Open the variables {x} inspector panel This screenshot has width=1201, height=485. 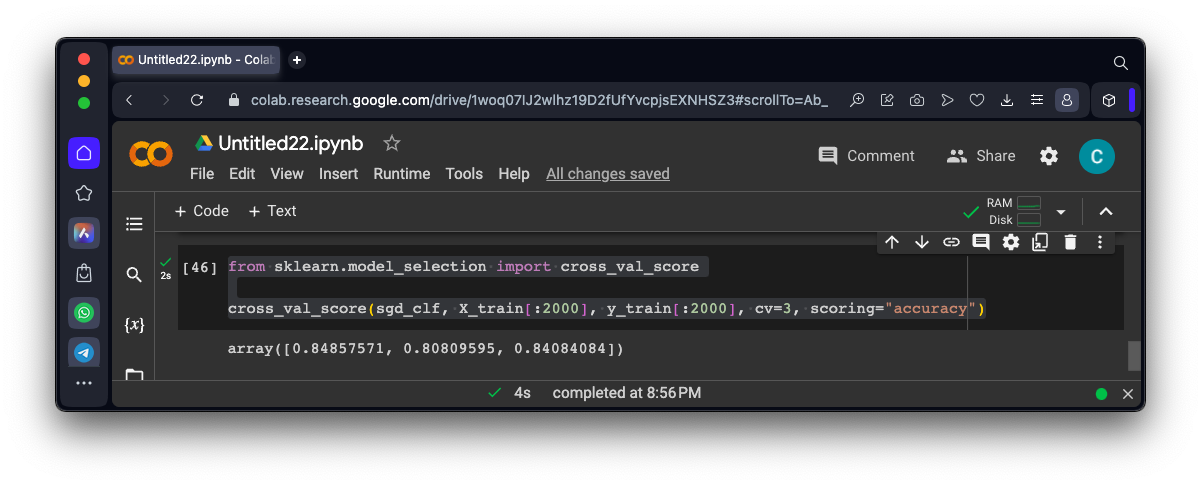[x=134, y=325]
